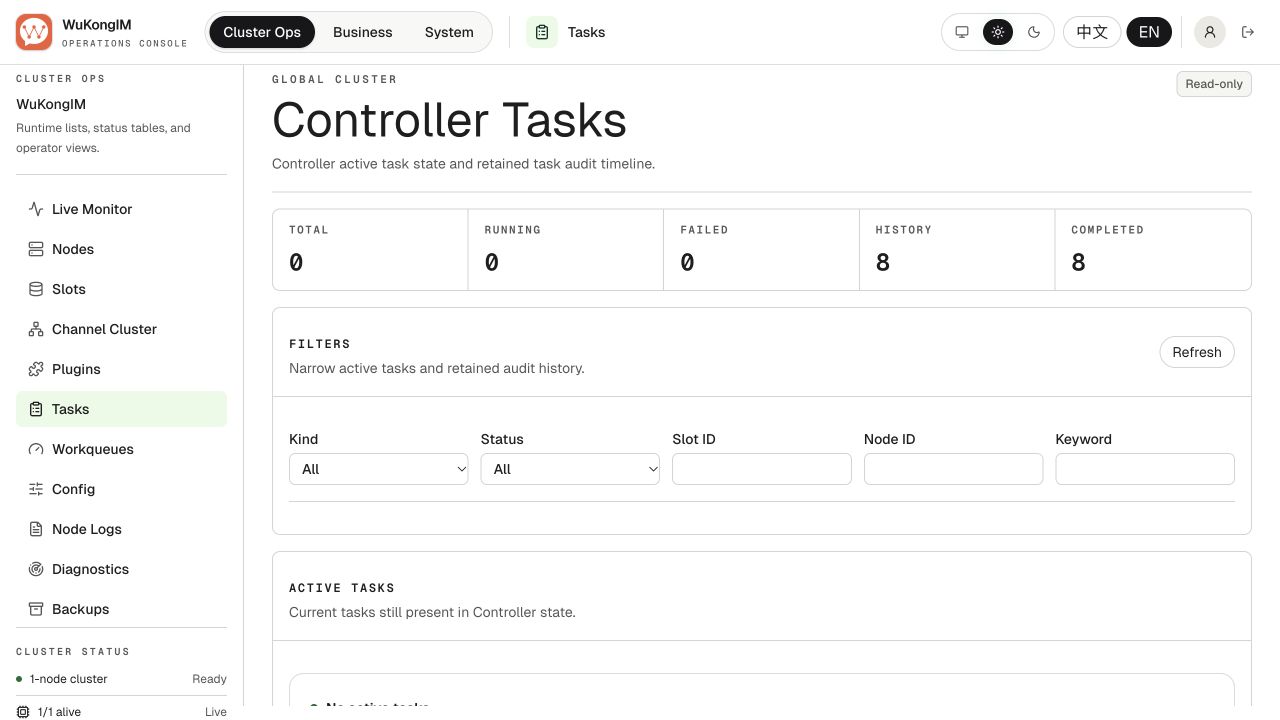Open Nodes page in sidebar

click(122, 249)
